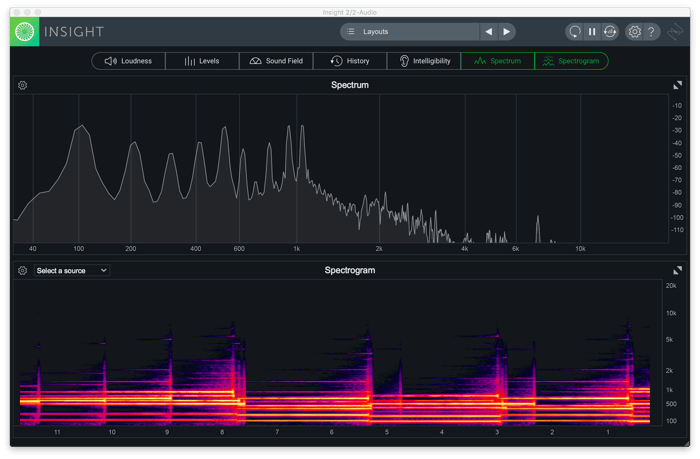Click the iZotope Insight logo icon
The width and height of the screenshot is (700, 459).
(25, 32)
